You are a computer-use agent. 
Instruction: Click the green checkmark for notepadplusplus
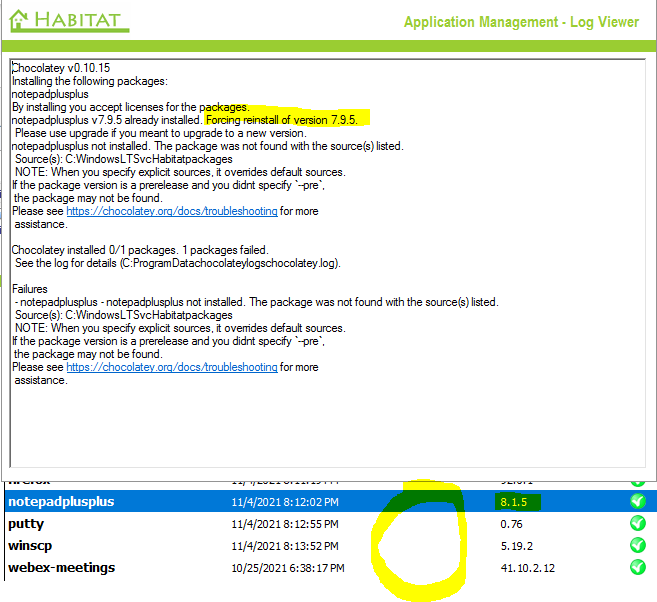637,501
